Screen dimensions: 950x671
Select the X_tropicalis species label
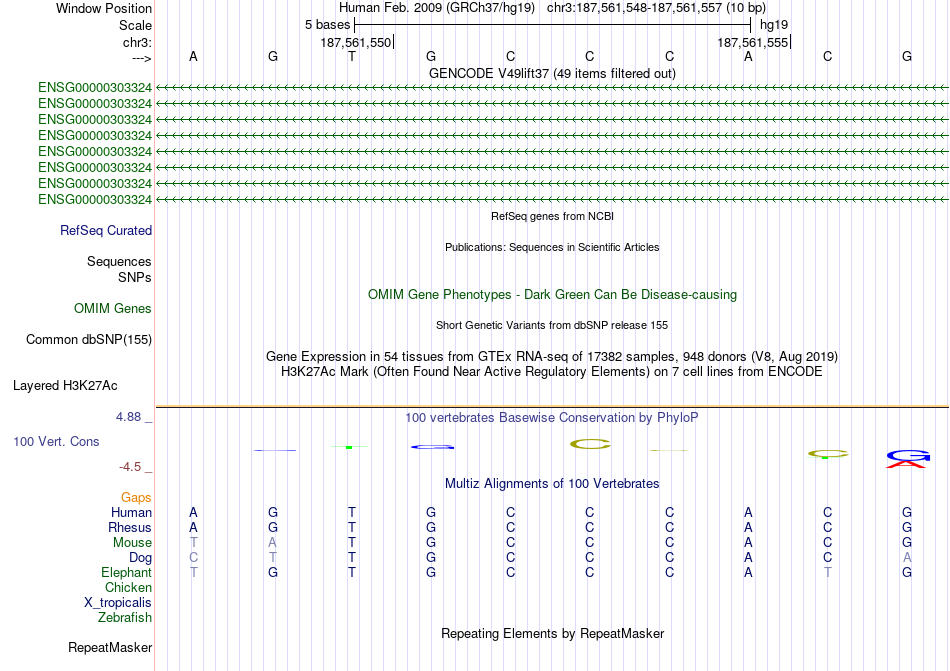pyautogui.click(x=118, y=603)
